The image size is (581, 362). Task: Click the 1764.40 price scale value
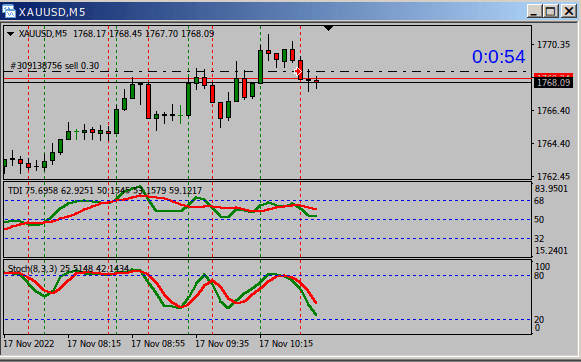click(554, 143)
